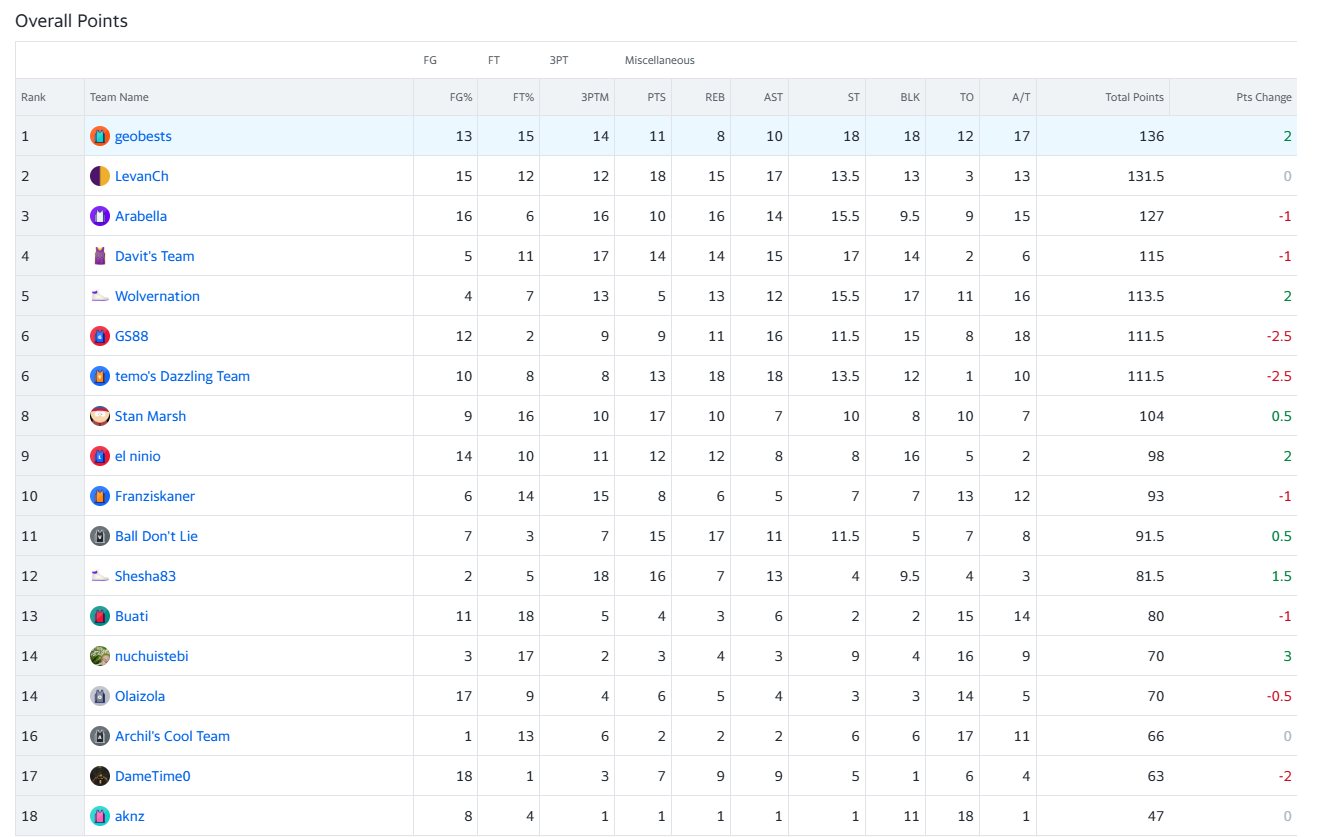Image resolution: width=1343 pixels, height=837 pixels.
Task: Click the Olaizola team logo icon
Action: pyautogui.click(x=99, y=696)
